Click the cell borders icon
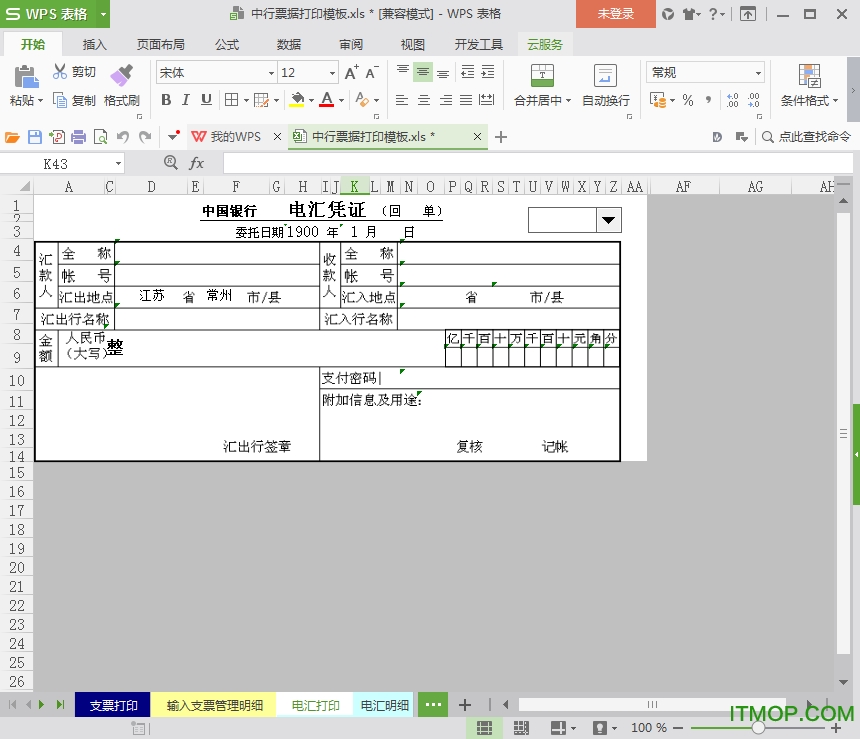This screenshot has height=739, width=860. (231, 100)
